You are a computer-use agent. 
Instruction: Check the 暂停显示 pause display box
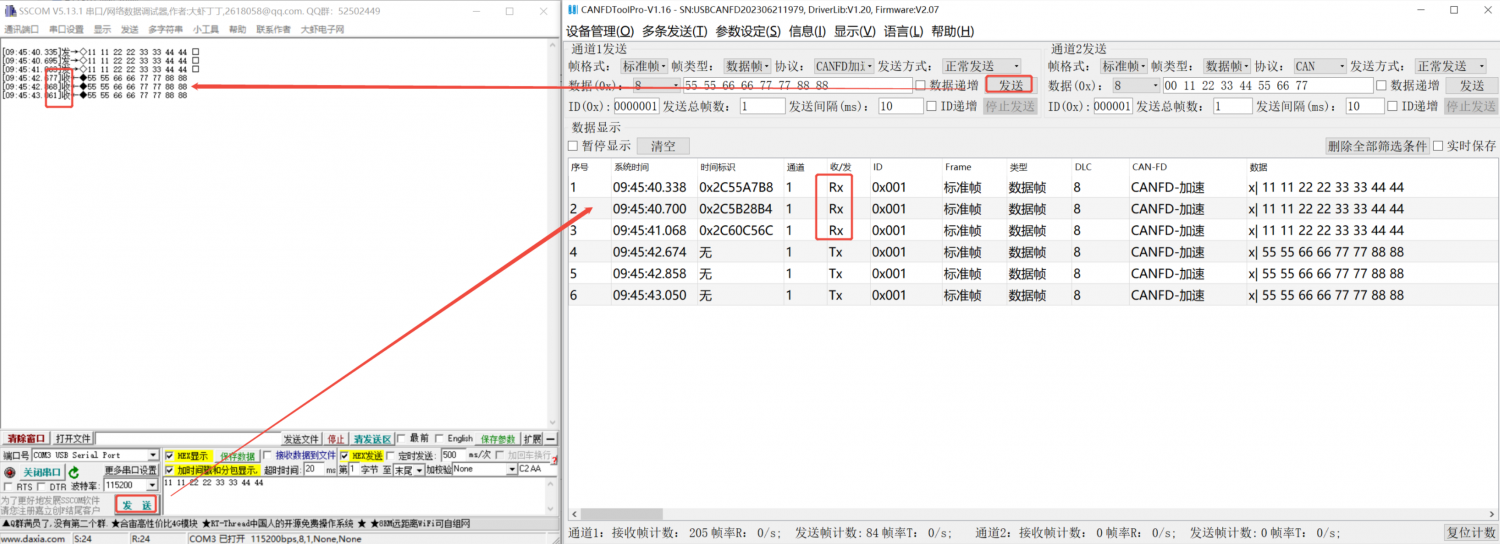pos(574,146)
